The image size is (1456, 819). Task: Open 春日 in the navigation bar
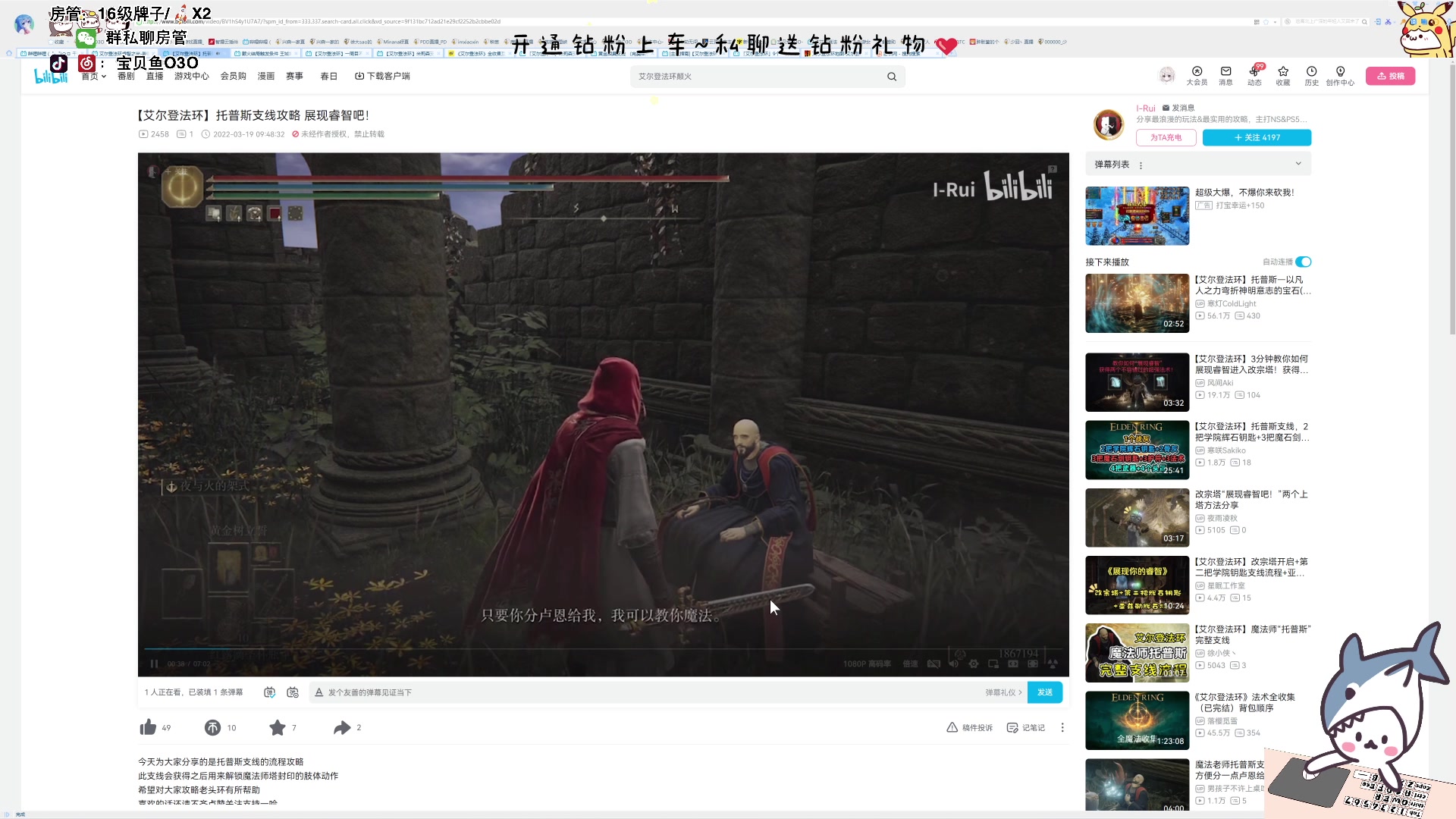328,76
